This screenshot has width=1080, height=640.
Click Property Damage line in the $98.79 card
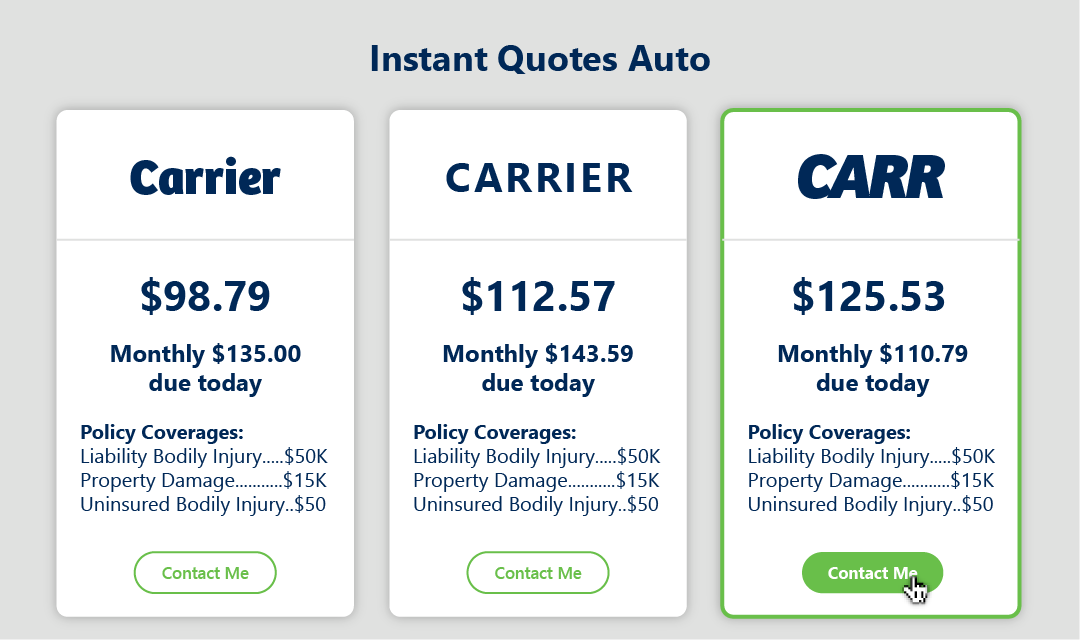pyautogui.click(x=203, y=481)
